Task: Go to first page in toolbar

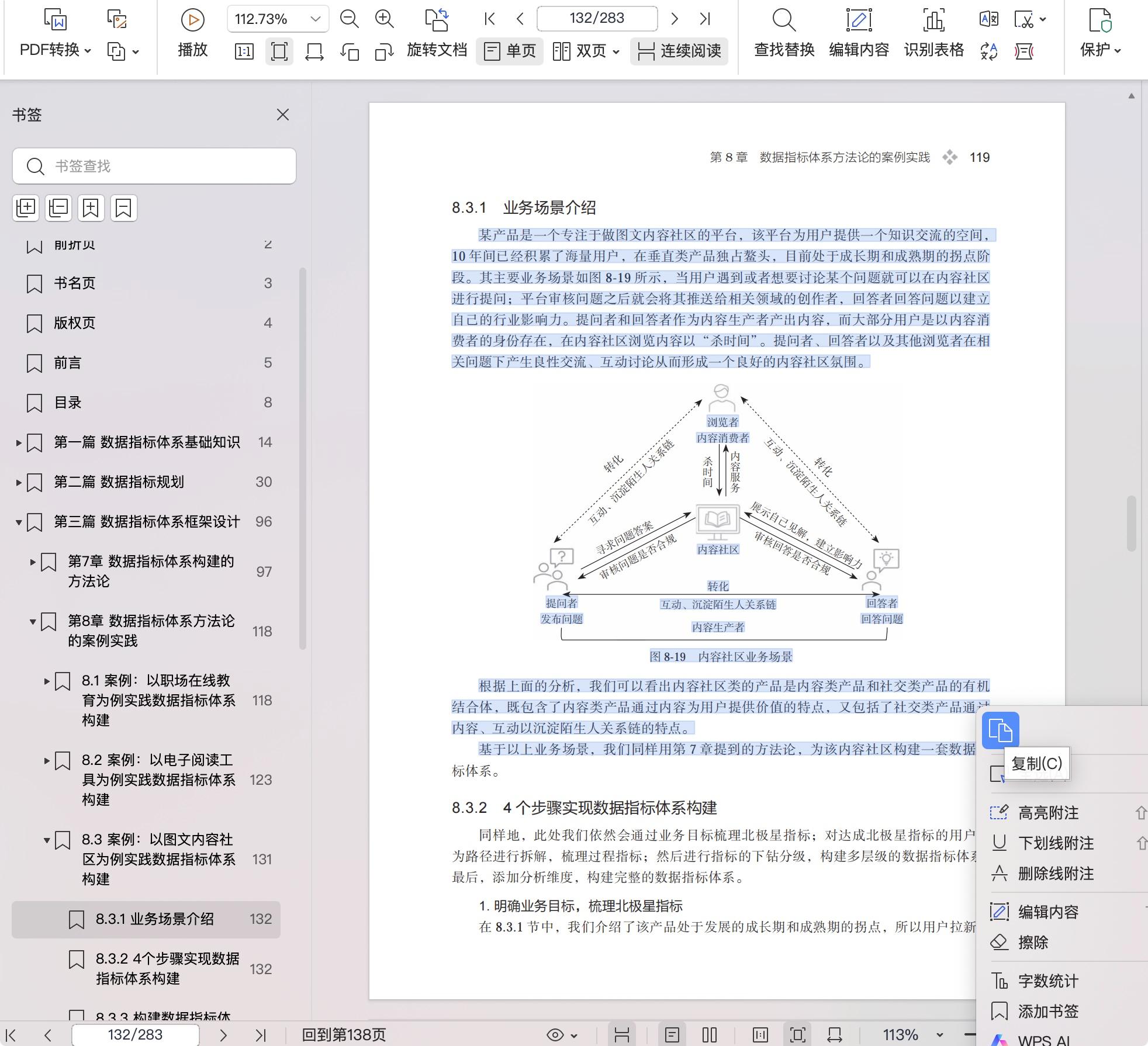Action: coord(490,19)
